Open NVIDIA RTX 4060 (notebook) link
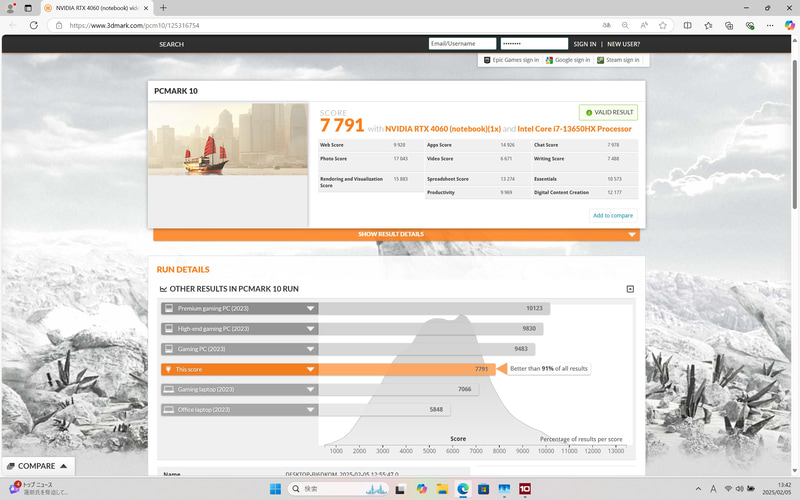The height and width of the screenshot is (500, 800). point(443,129)
